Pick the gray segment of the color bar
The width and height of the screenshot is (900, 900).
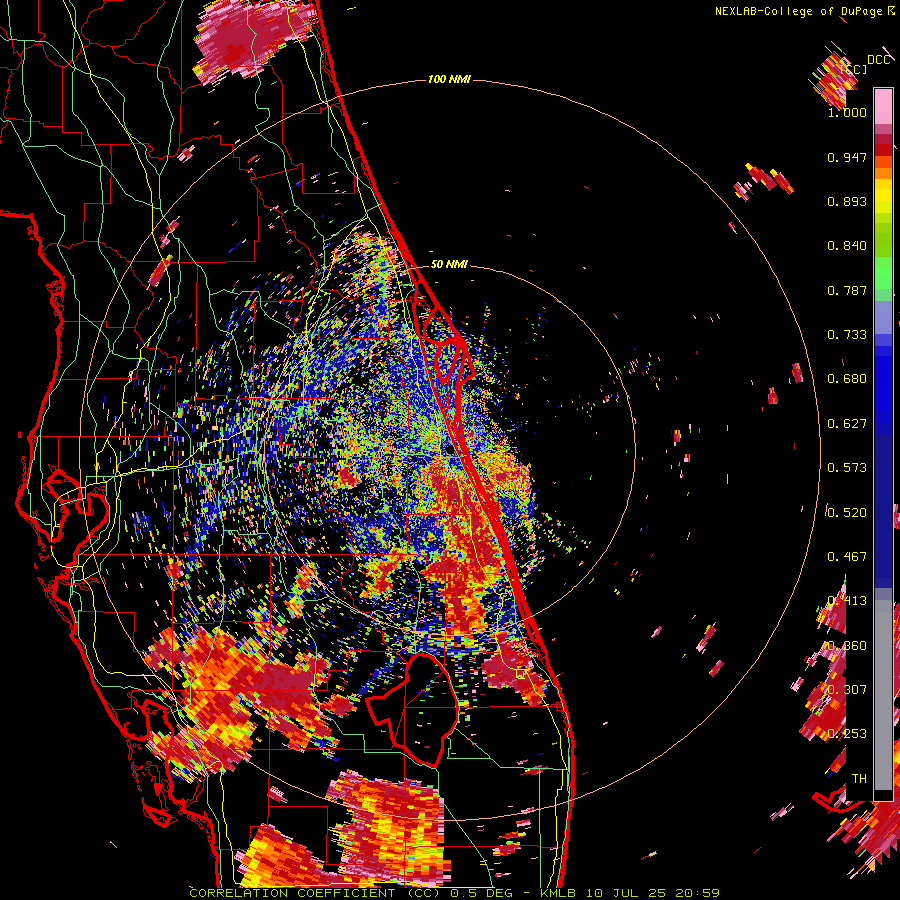(x=883, y=695)
